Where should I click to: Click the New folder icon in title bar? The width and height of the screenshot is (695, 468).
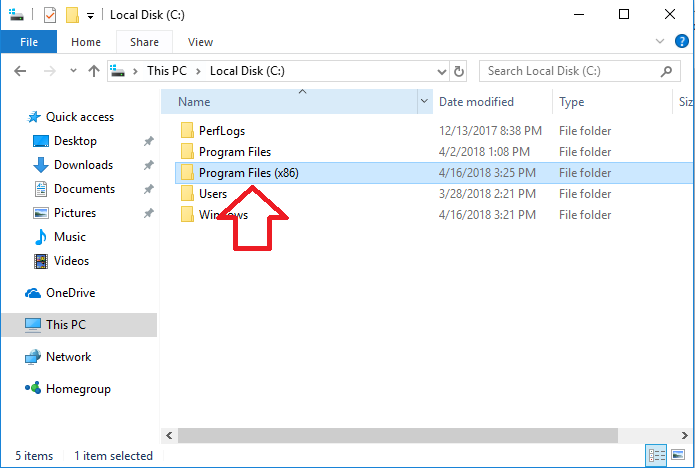pyautogui.click(x=72, y=15)
